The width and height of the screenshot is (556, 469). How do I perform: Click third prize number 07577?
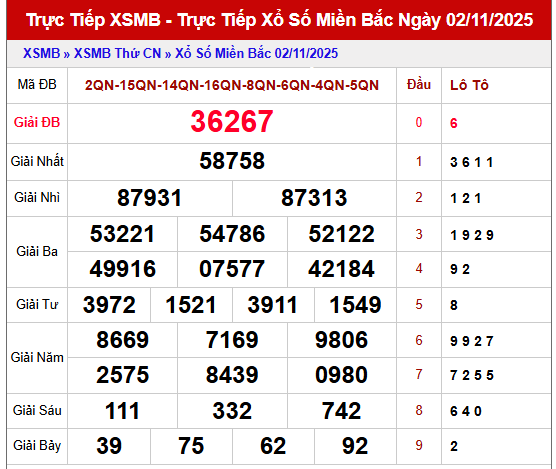(232, 269)
